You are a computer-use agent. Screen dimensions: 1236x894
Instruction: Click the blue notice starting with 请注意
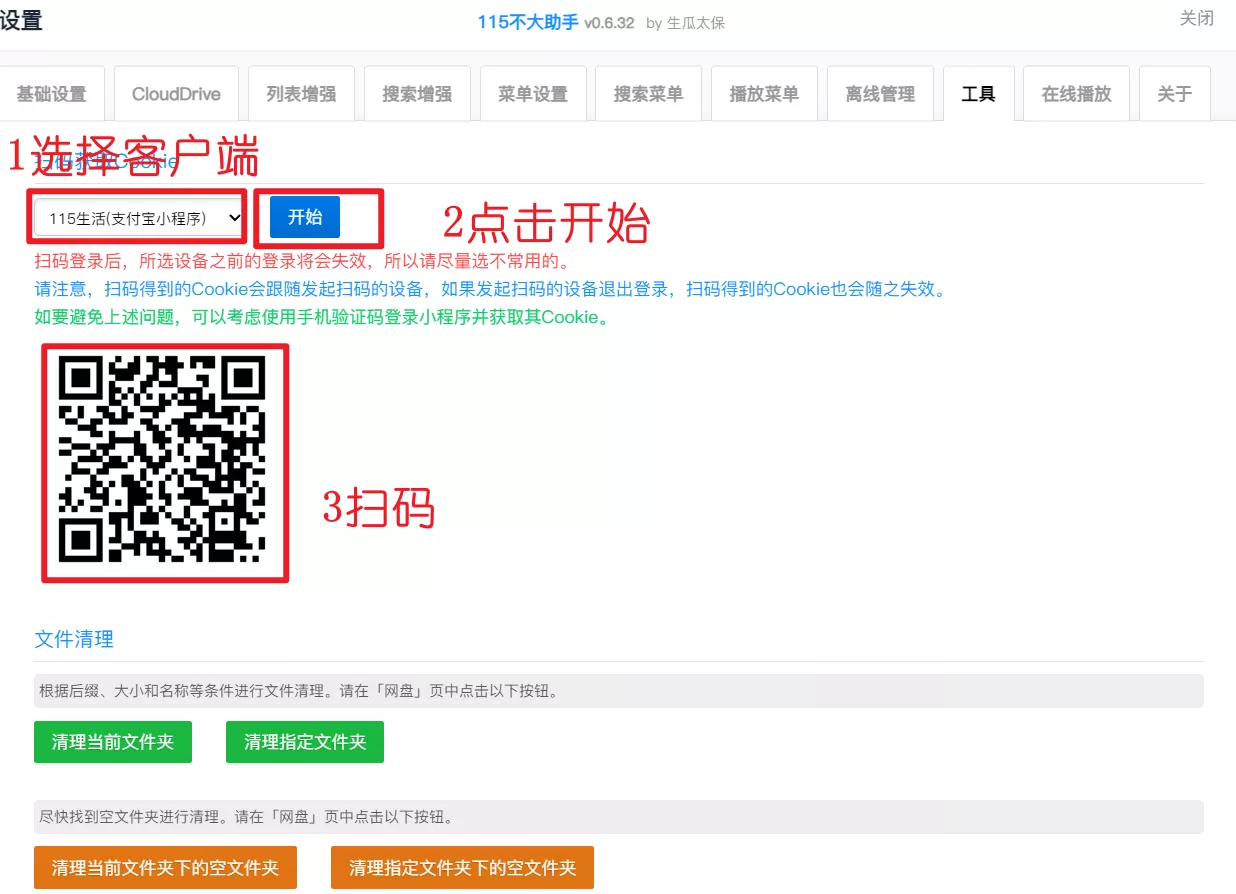(x=490, y=290)
